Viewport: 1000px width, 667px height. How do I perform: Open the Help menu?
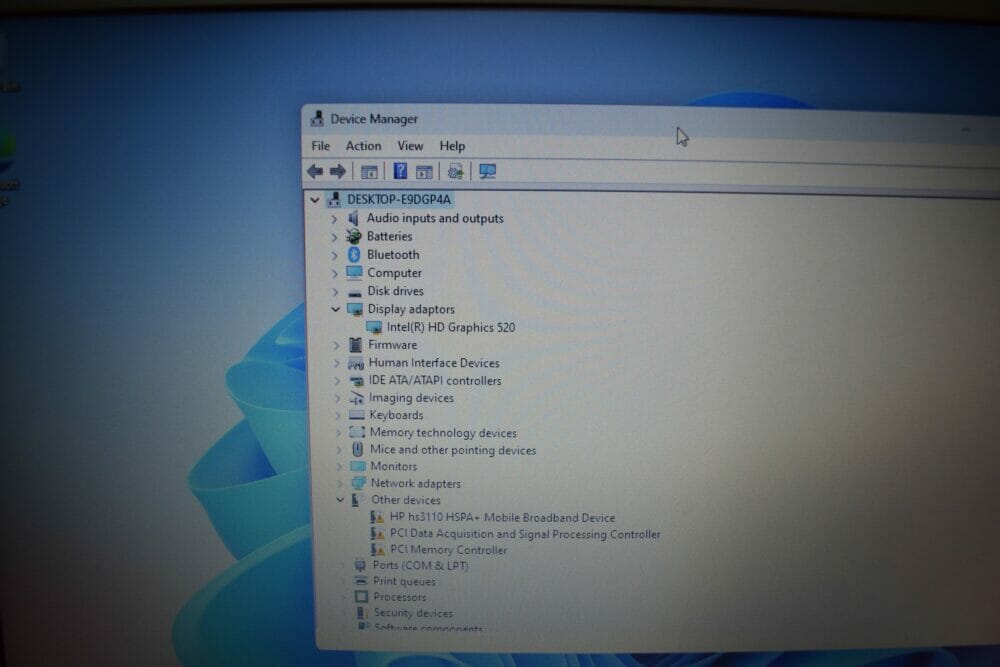(x=452, y=146)
